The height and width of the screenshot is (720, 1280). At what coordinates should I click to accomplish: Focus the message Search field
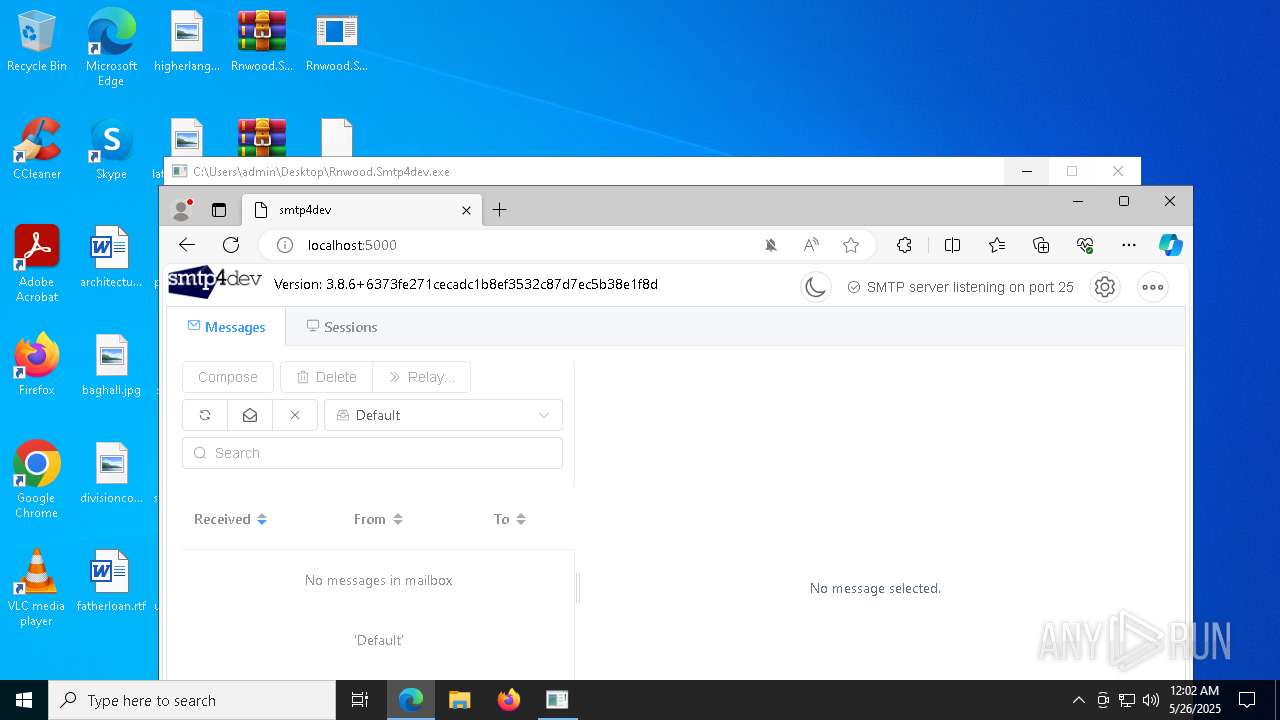(x=372, y=453)
